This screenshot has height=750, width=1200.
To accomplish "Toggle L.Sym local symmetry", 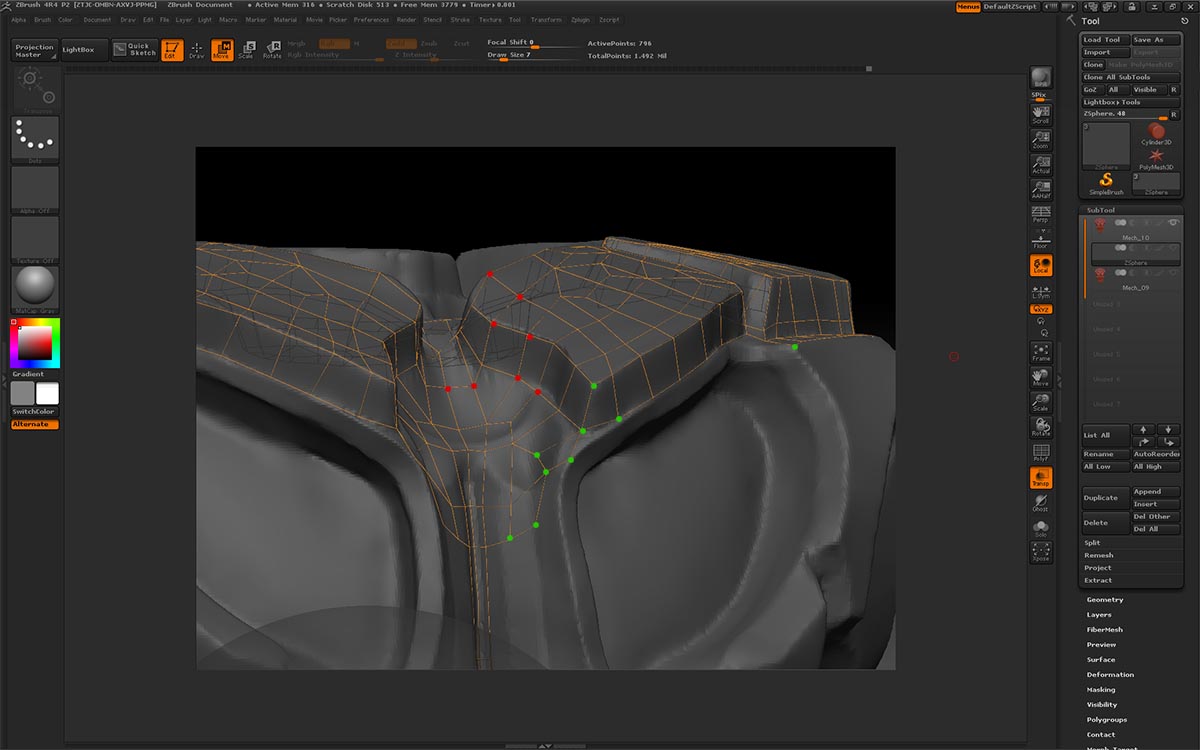I will click(1041, 291).
